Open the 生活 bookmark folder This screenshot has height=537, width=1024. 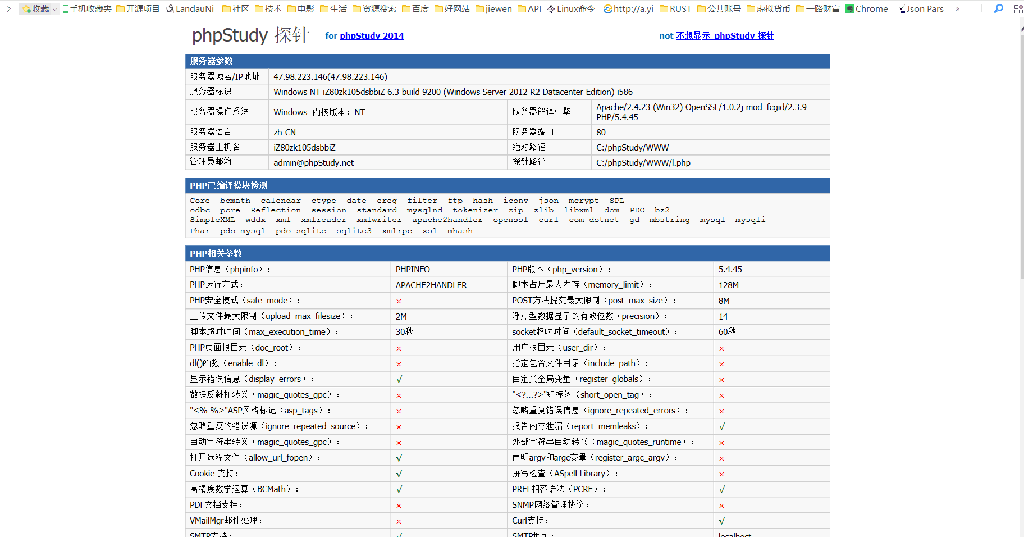coord(333,8)
